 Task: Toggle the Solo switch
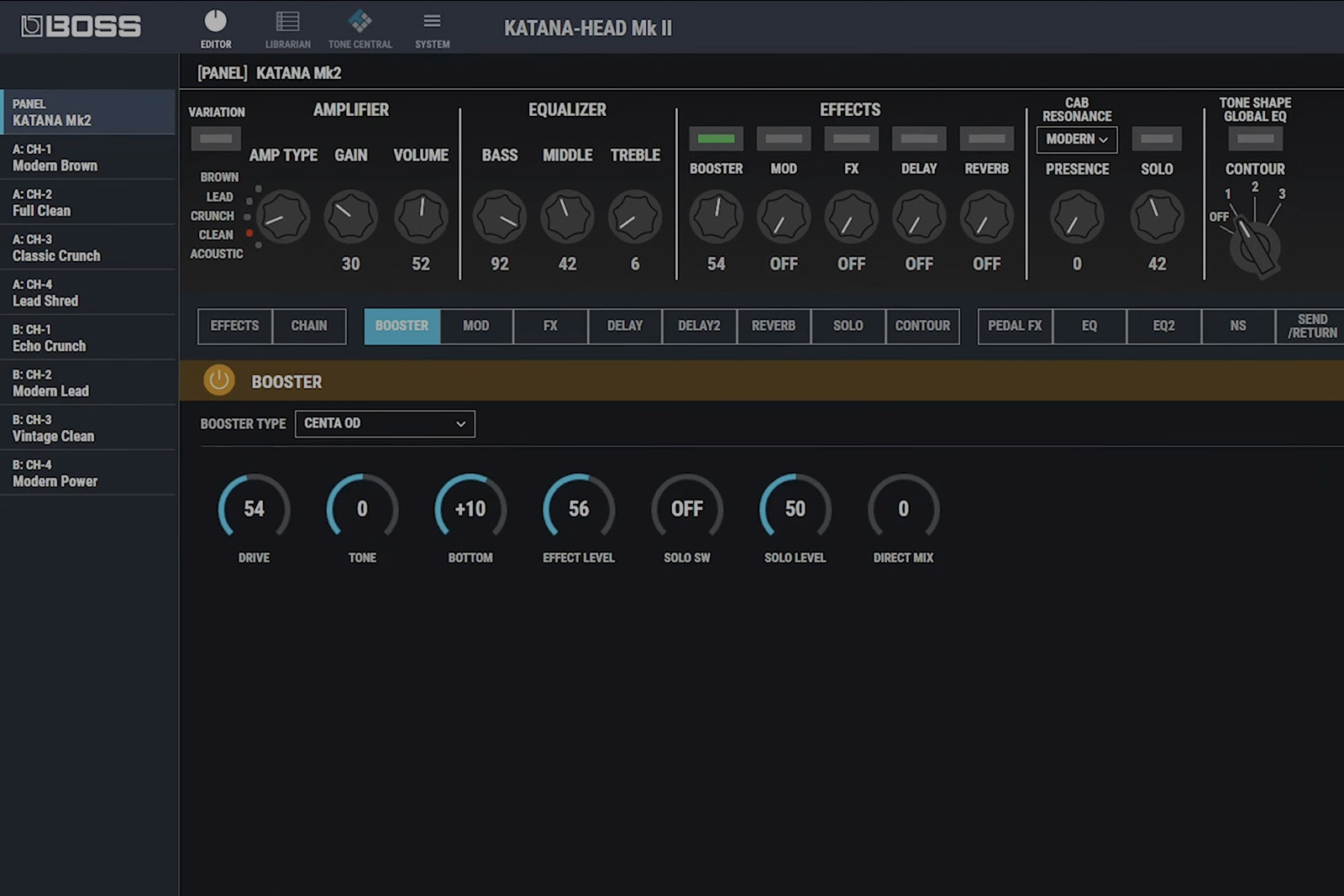[1157, 139]
